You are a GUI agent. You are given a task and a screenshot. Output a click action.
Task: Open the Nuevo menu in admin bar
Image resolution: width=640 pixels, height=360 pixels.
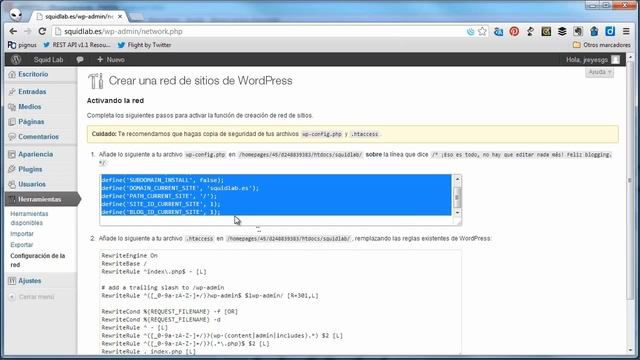pyautogui.click(x=111, y=60)
